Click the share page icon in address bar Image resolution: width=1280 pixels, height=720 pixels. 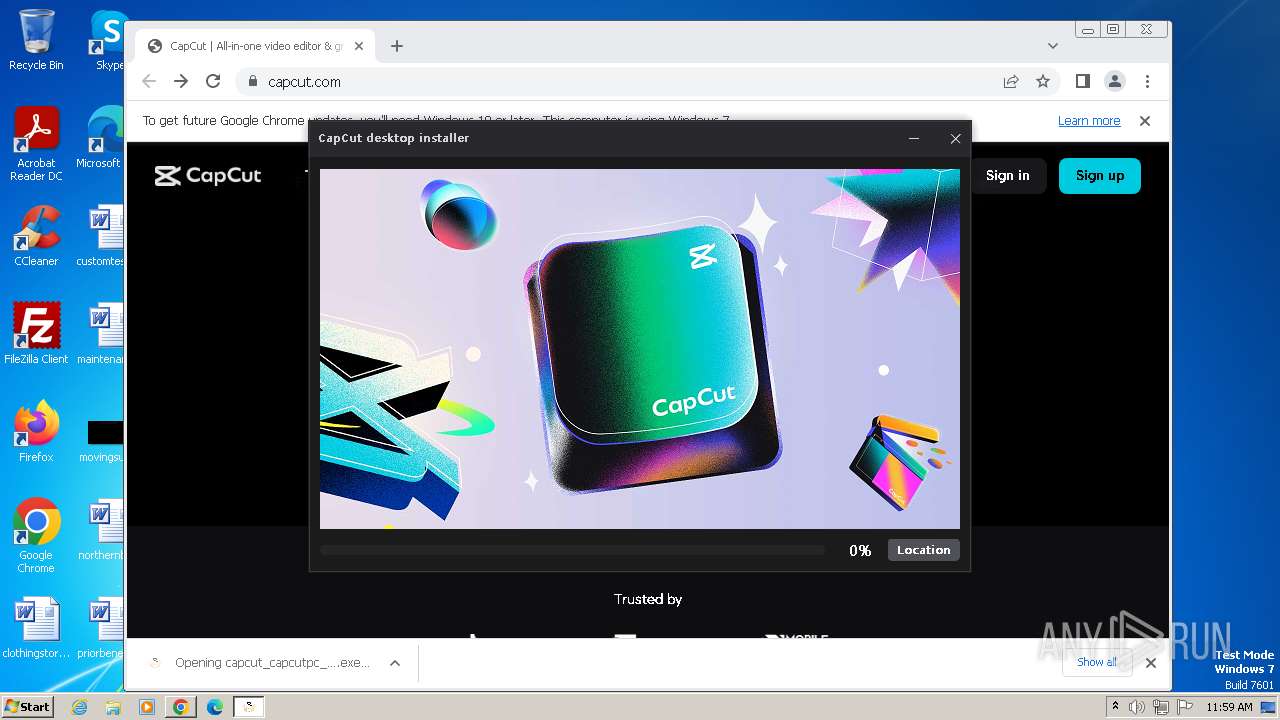(1011, 82)
